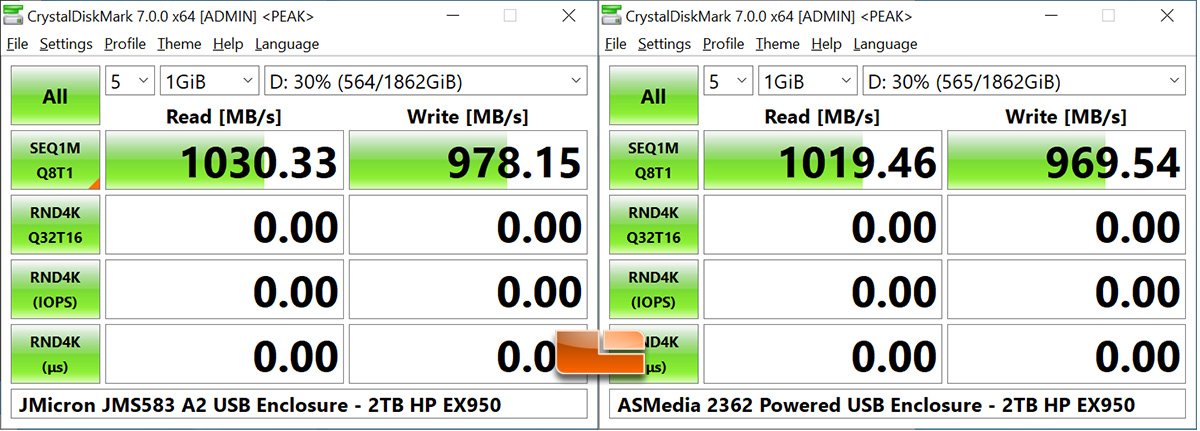This screenshot has width=1200, height=431.
Task: Click right window RND4K (μs) read value 0.00
Action: (x=823, y=355)
